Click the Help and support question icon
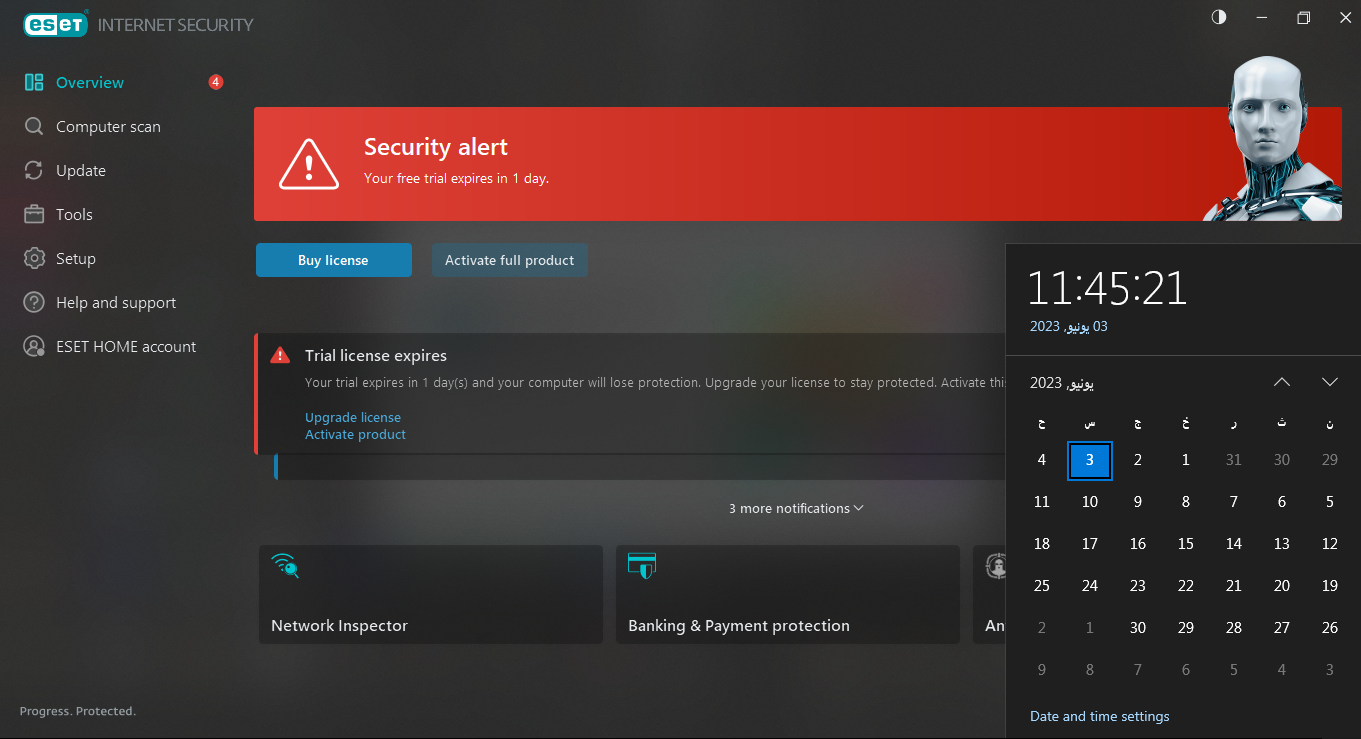Image resolution: width=1361 pixels, height=739 pixels. (34, 303)
